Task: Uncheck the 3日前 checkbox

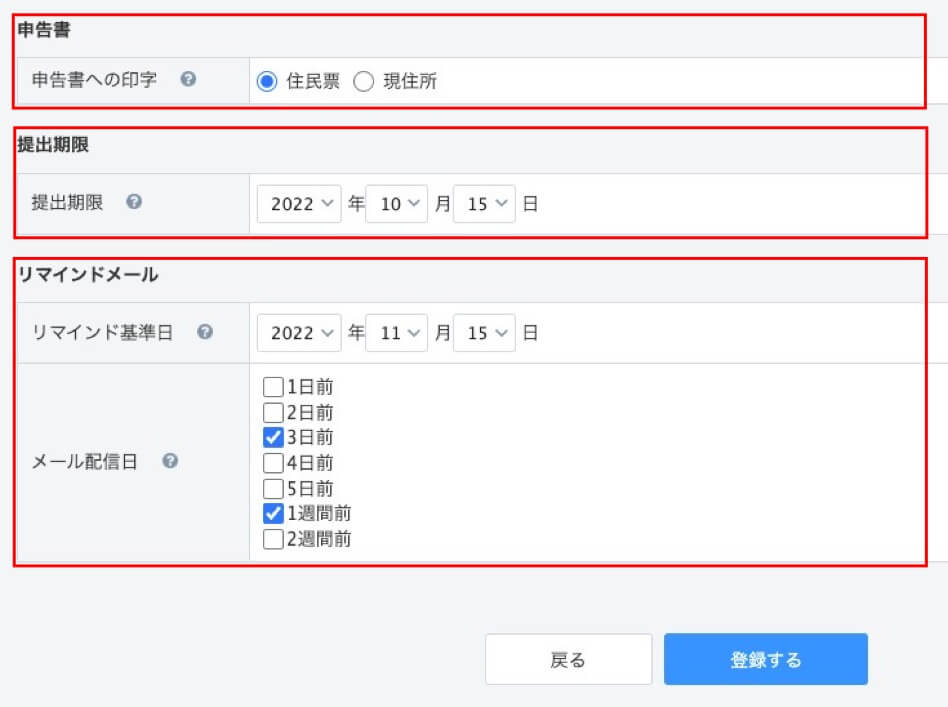Action: tap(272, 437)
